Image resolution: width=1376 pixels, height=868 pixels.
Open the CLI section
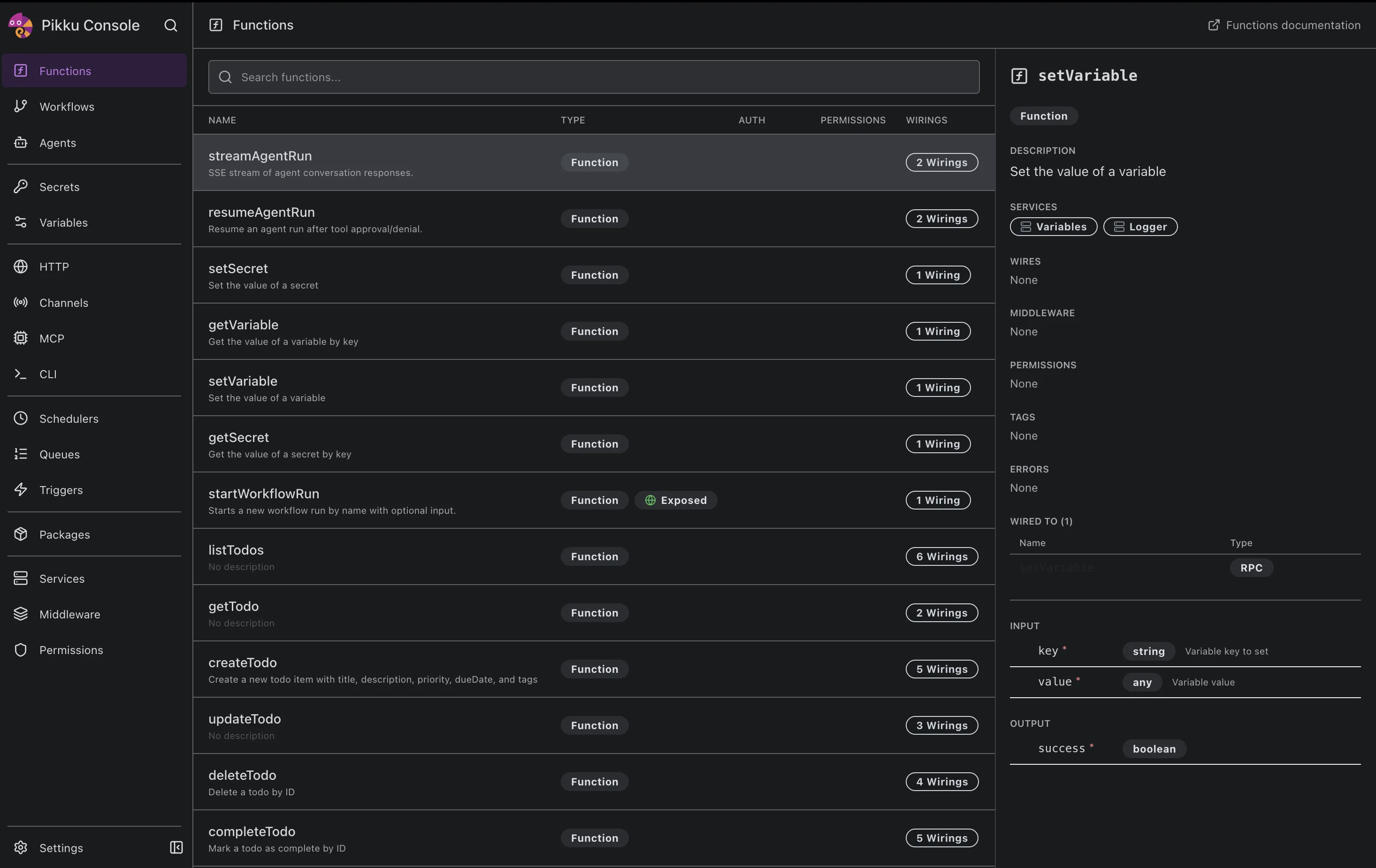pyautogui.click(x=48, y=374)
